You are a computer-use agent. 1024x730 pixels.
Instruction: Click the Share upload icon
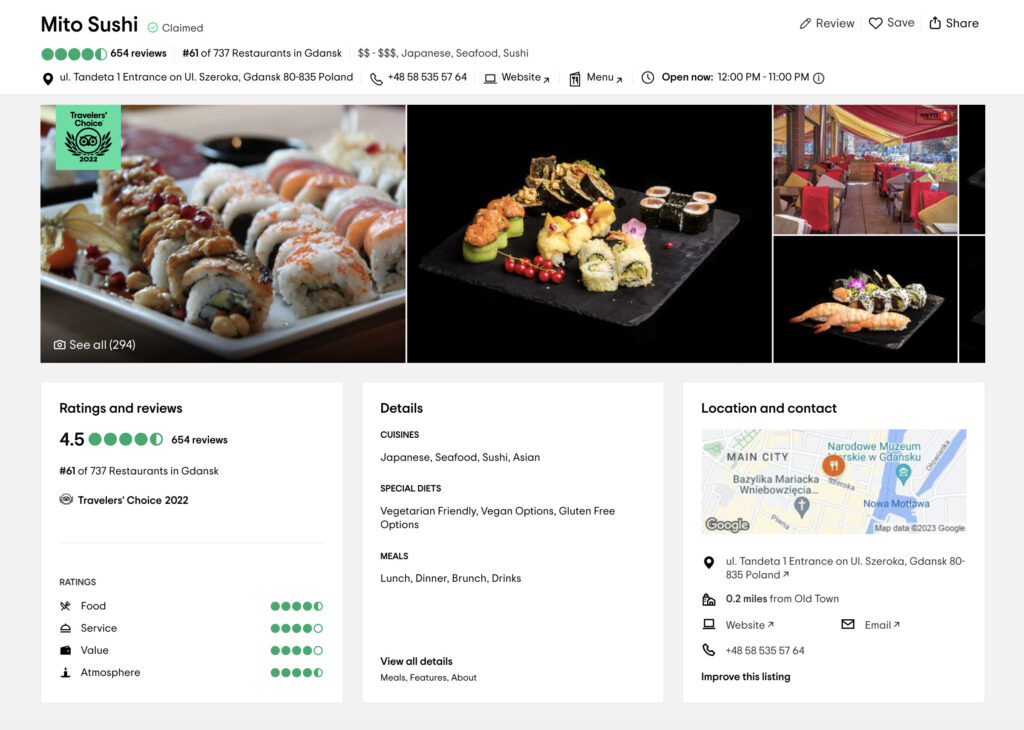click(x=935, y=23)
